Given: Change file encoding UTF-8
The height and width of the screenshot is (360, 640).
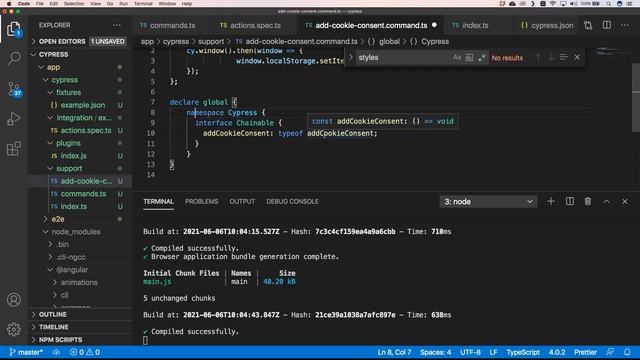Looking at the screenshot, I should 470,352.
